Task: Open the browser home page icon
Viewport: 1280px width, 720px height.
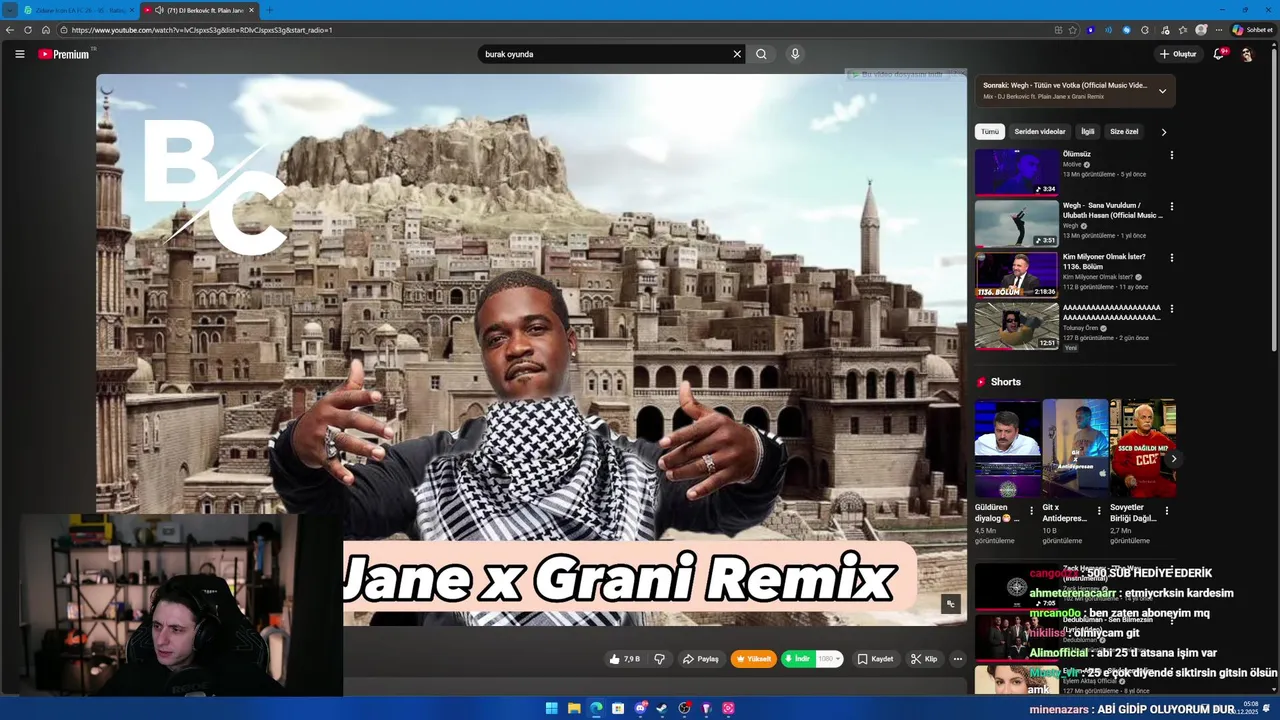Action: coord(46,30)
